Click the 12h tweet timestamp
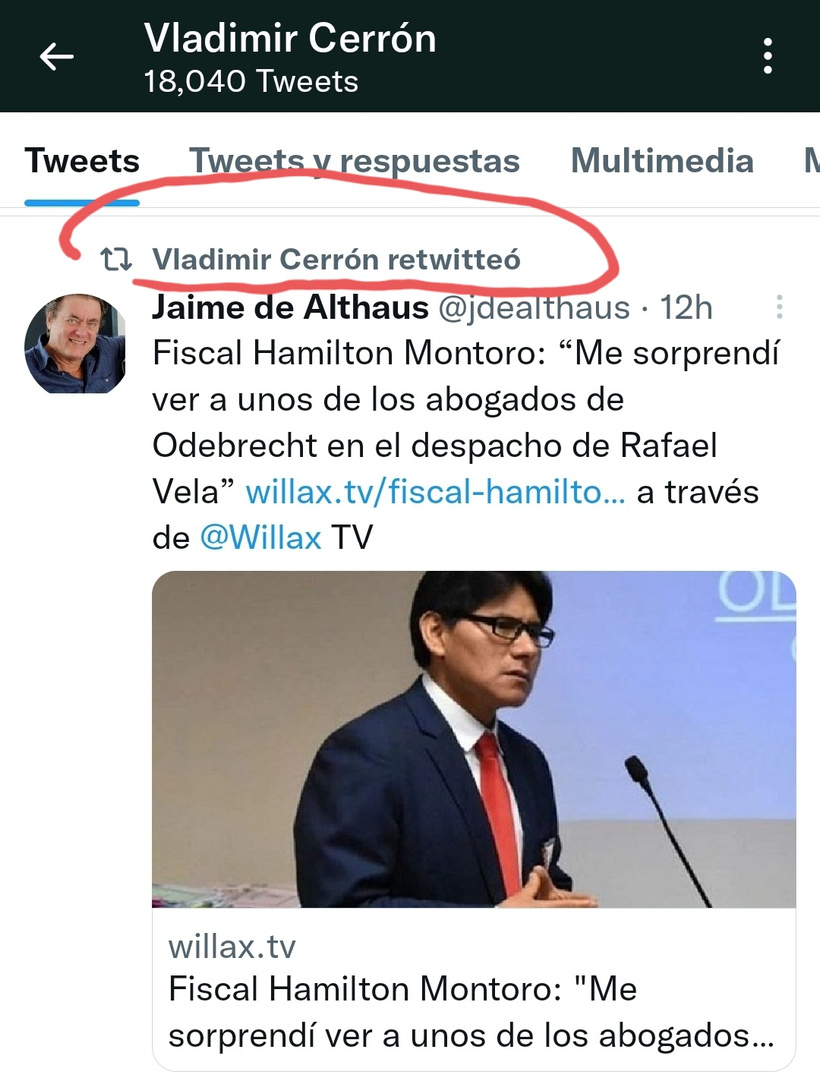Image resolution: width=820 pixels, height=1084 pixels. [x=686, y=307]
